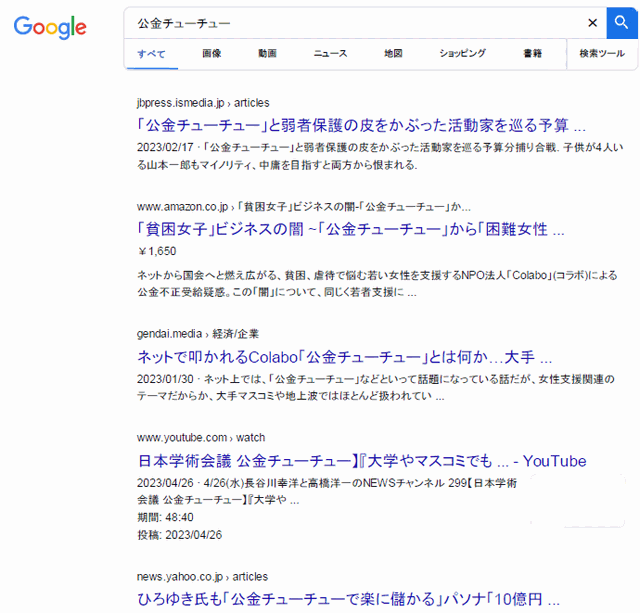This screenshot has width=640, height=613.
Task: Switch to the 動画 tab
Action: coord(267,53)
